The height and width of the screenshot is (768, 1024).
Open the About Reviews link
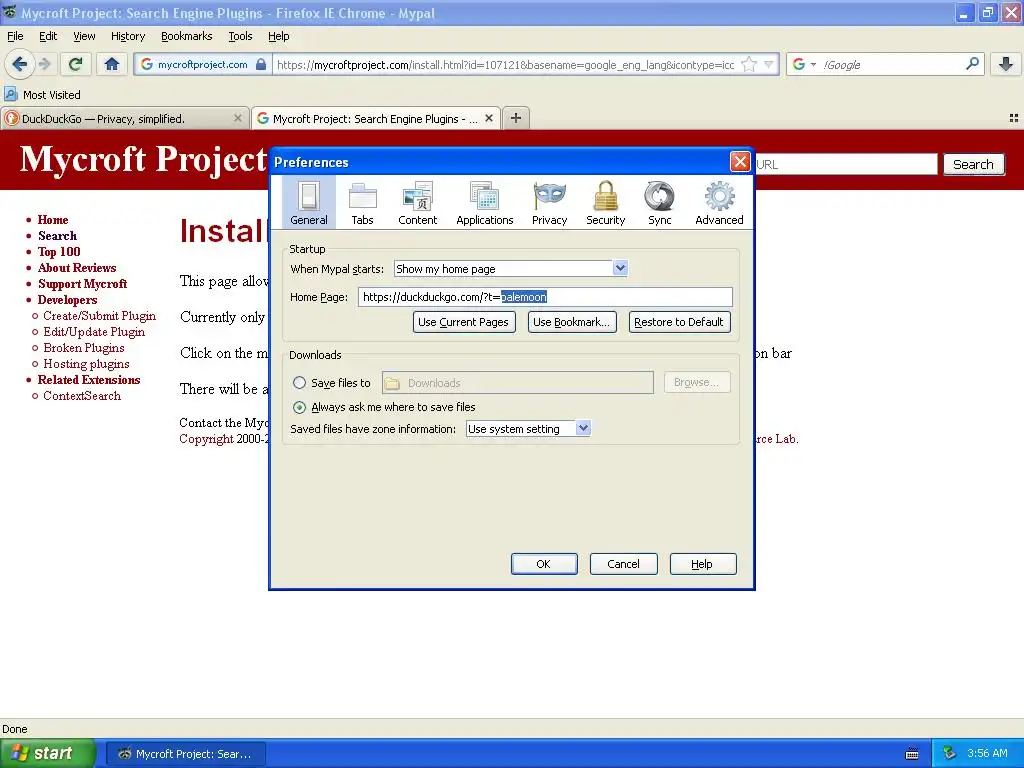[x=76, y=268]
